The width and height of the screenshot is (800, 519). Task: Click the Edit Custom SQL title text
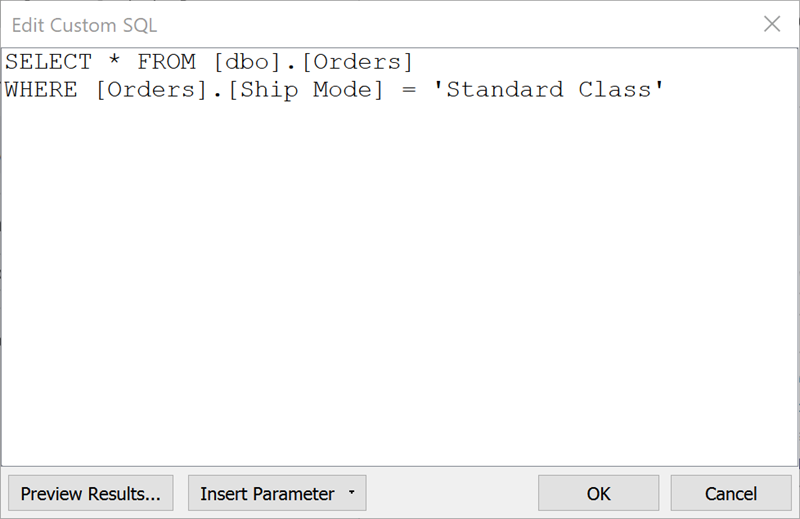pyautogui.click(x=84, y=24)
